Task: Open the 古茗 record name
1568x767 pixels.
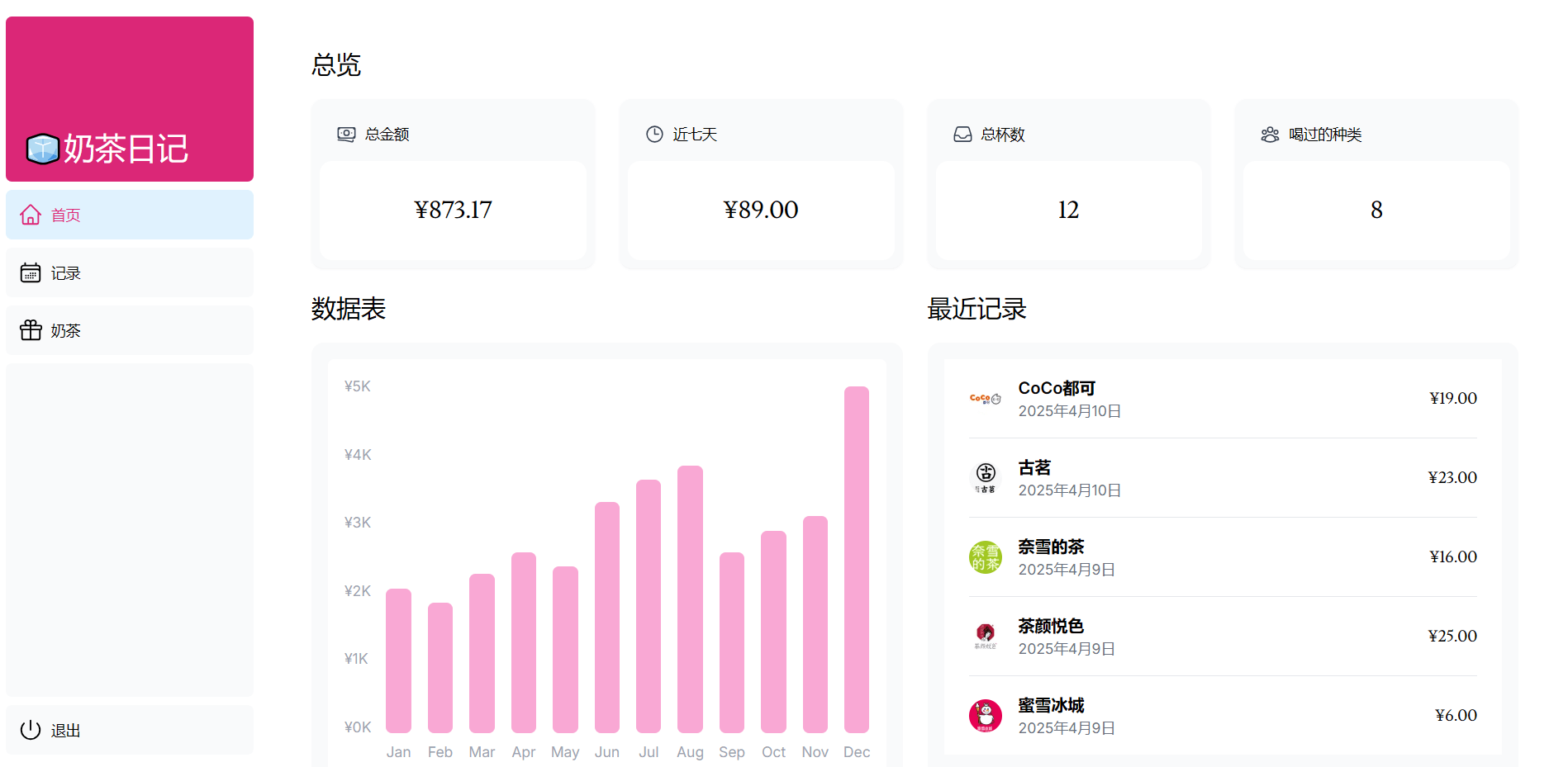Action: coord(1034,467)
